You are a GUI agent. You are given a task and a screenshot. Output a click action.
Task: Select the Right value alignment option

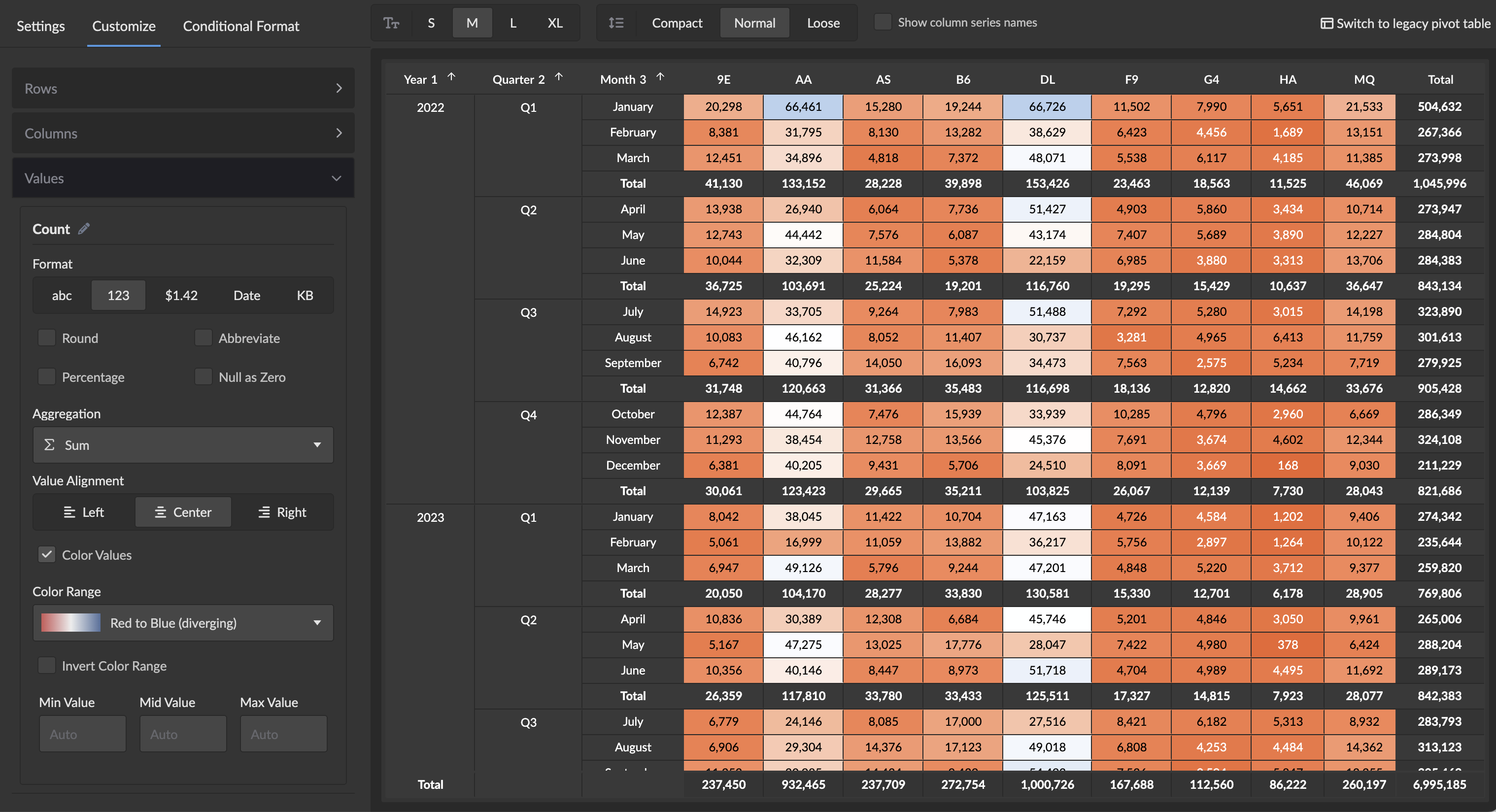282,512
